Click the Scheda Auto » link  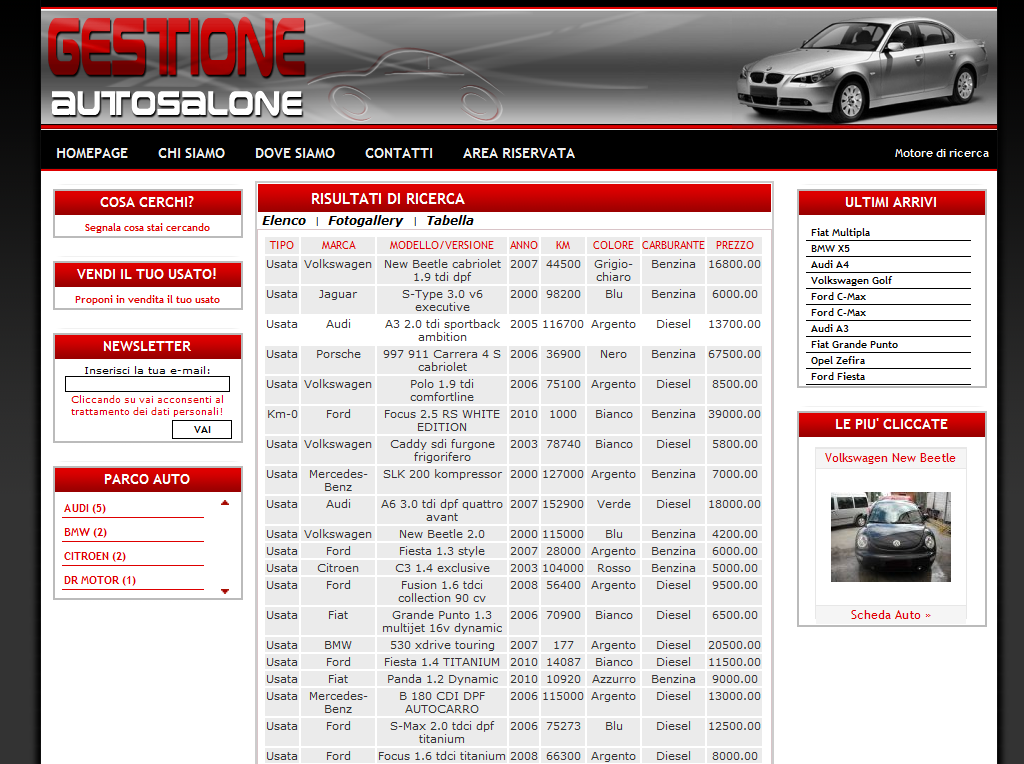click(x=890, y=615)
